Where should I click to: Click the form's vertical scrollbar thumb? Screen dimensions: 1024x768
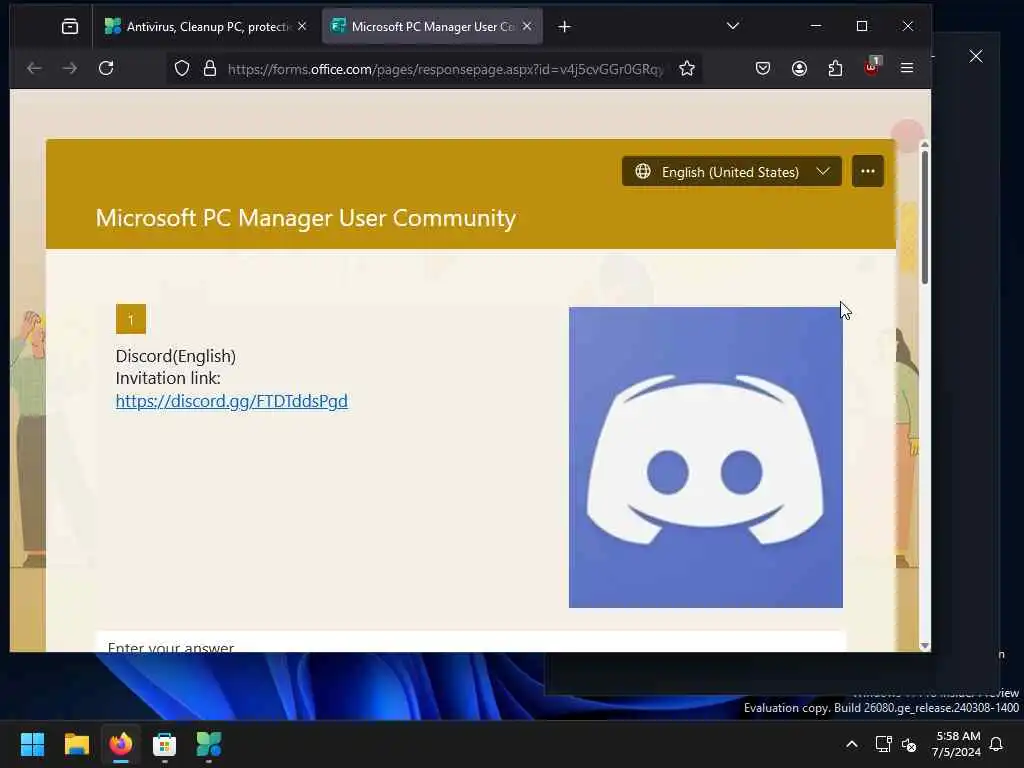[924, 217]
